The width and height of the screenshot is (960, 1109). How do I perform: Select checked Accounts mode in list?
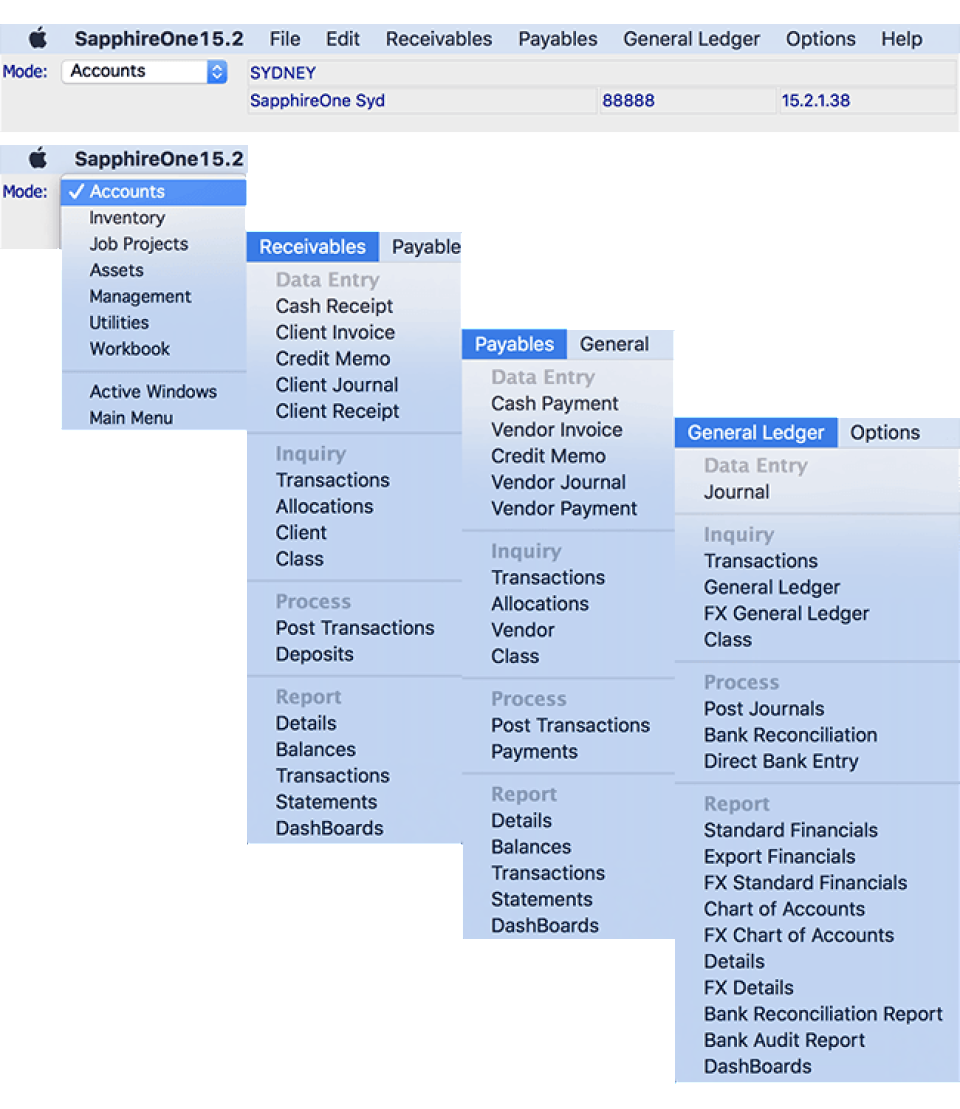click(x=154, y=192)
